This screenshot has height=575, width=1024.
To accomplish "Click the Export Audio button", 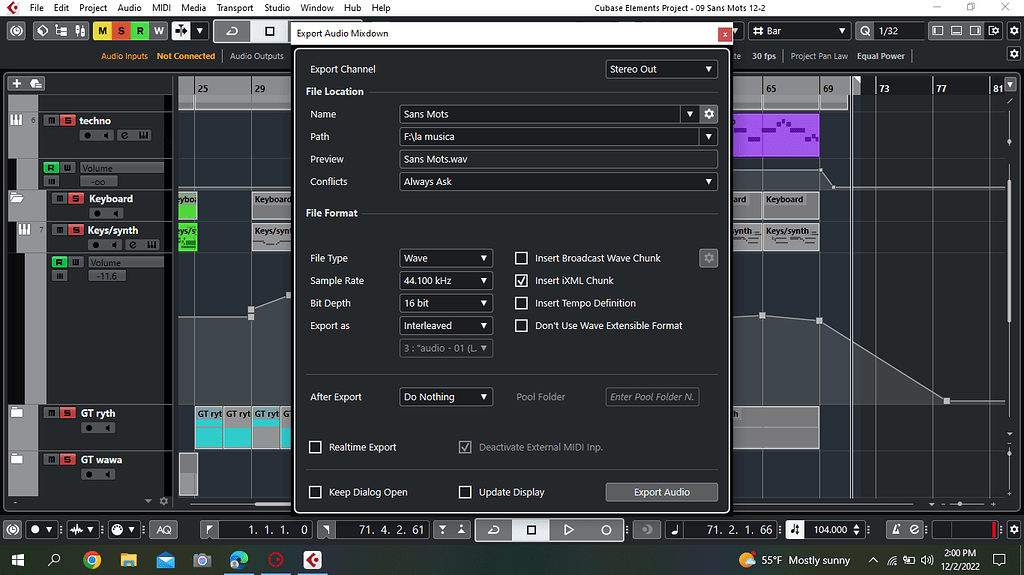I will pyautogui.click(x=662, y=492).
